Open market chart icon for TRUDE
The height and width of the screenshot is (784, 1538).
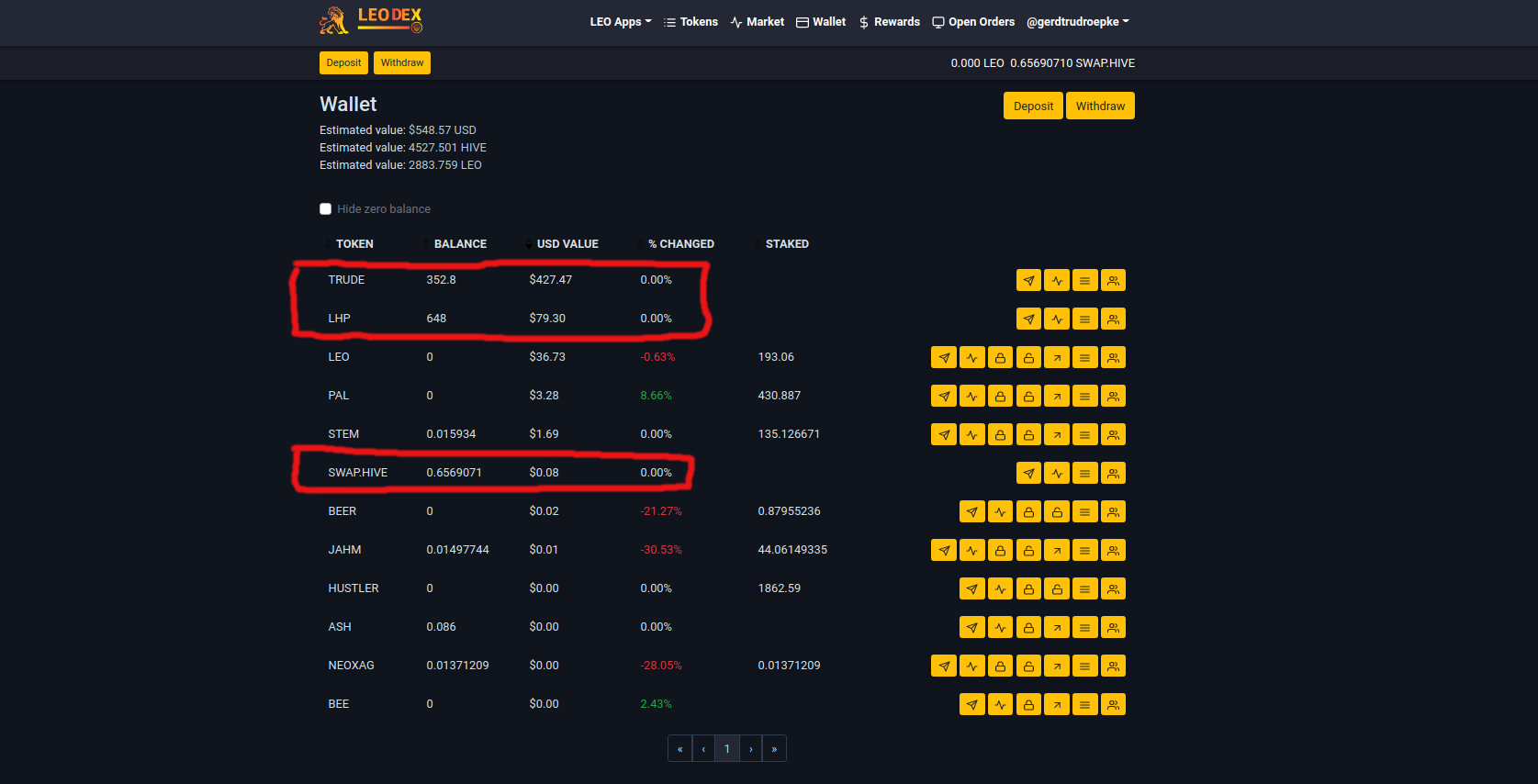[1057, 280]
